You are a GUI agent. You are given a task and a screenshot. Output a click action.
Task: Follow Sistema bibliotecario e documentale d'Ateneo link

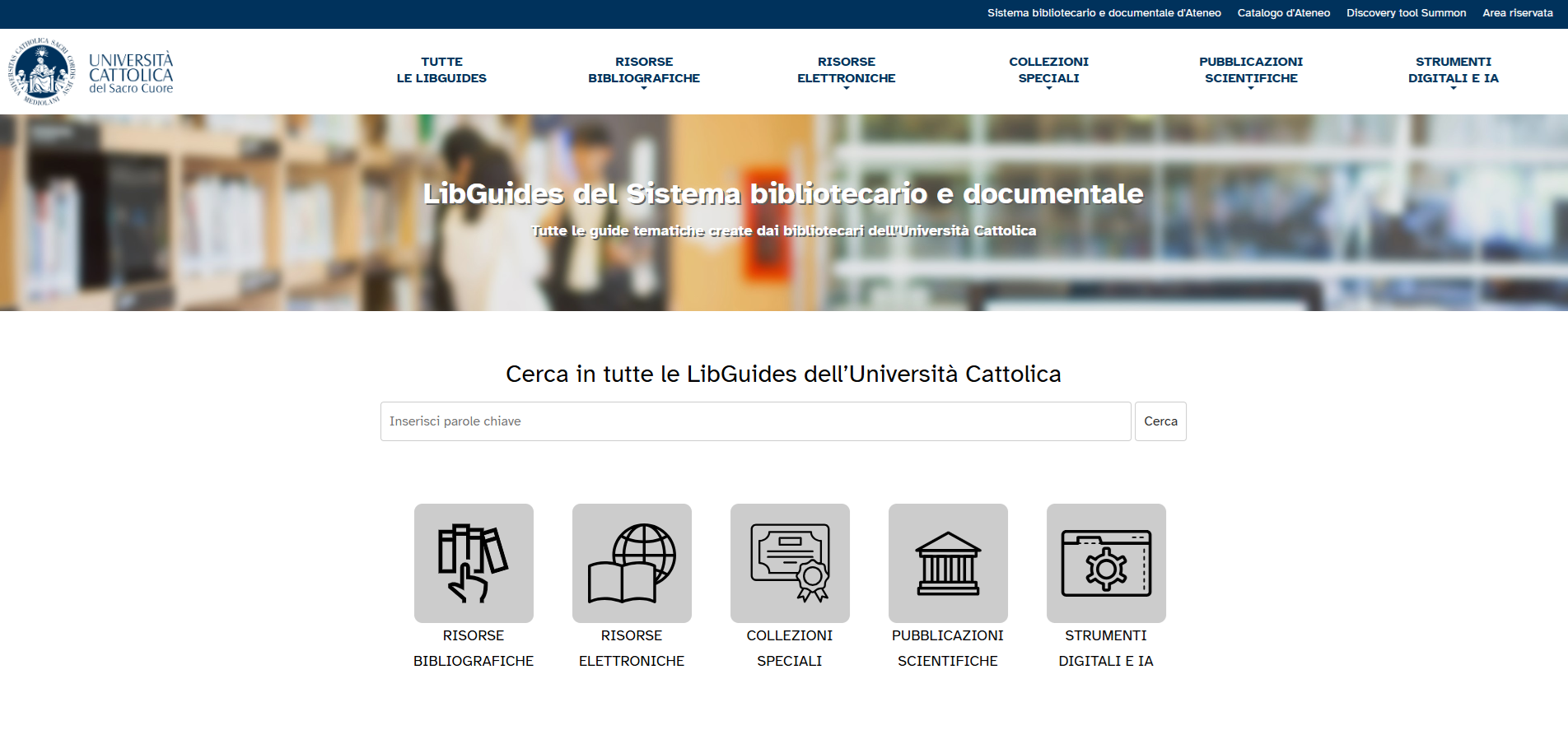pyautogui.click(x=1104, y=13)
